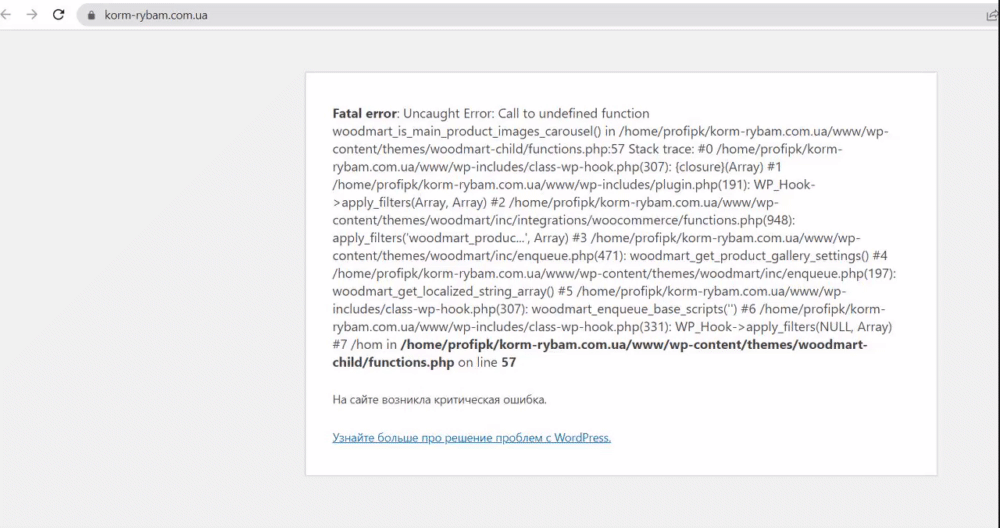
Task: Open the share icon in the address bar
Action: point(991,15)
